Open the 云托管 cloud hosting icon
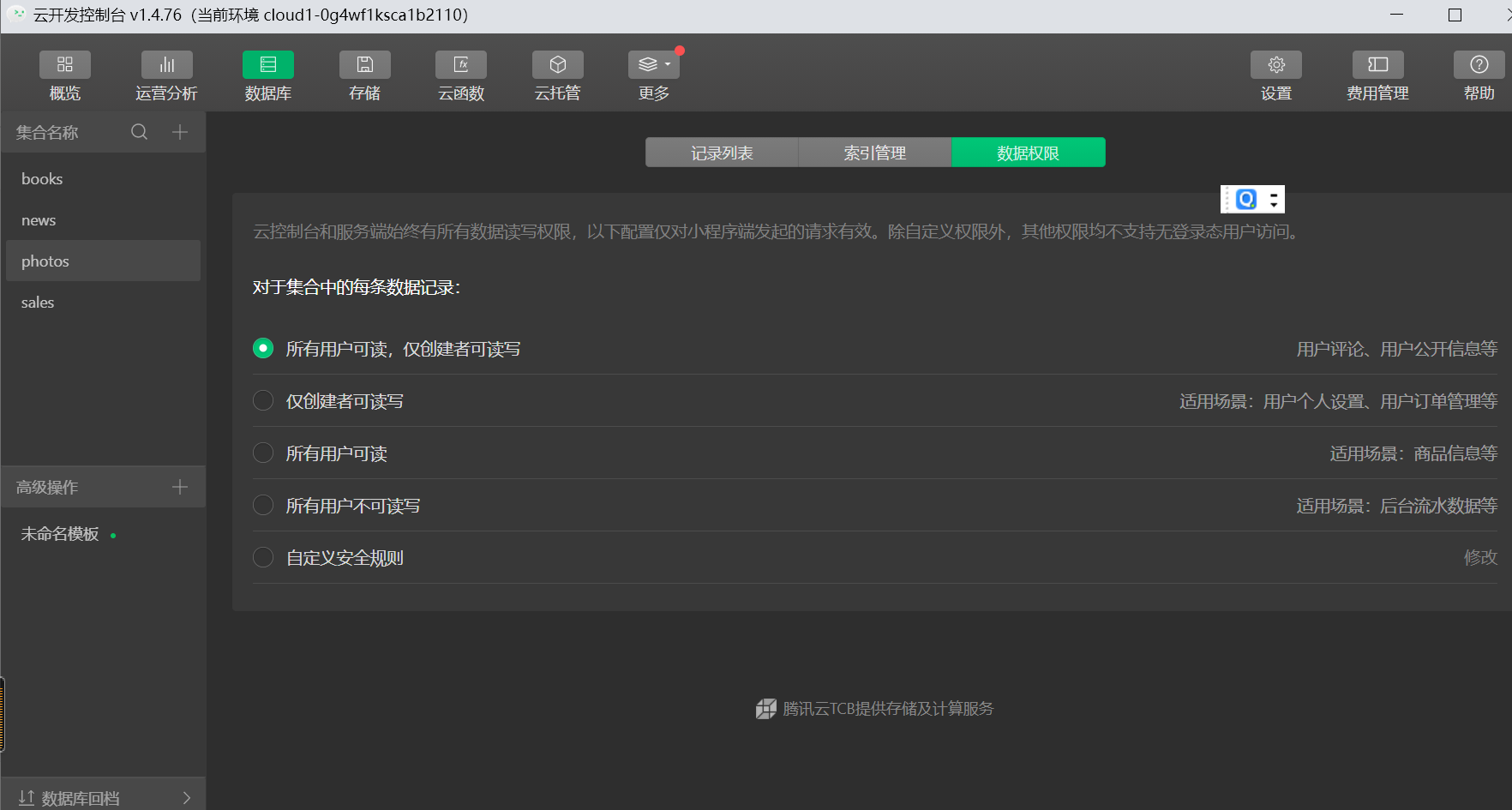Viewport: 1512px width, 810px height. [x=558, y=65]
